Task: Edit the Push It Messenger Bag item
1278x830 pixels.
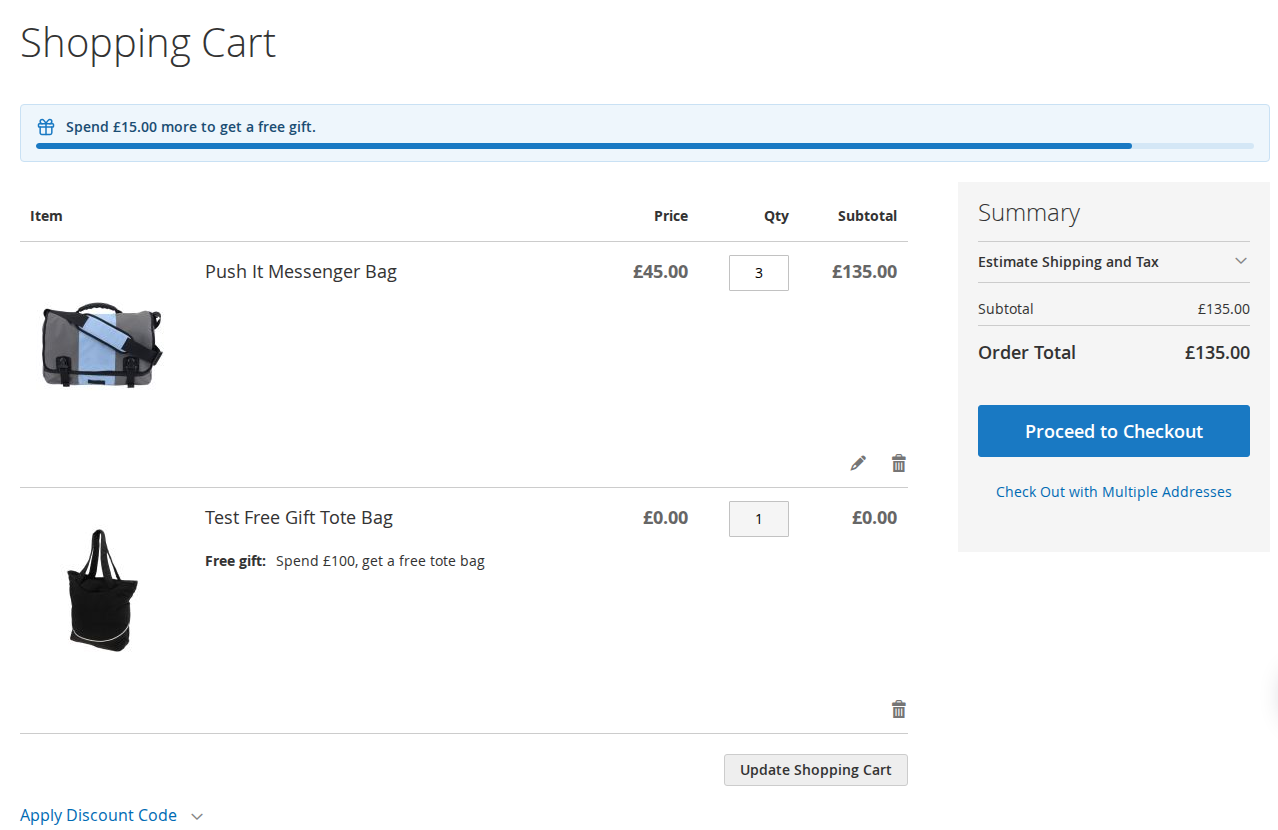Action: [x=858, y=463]
